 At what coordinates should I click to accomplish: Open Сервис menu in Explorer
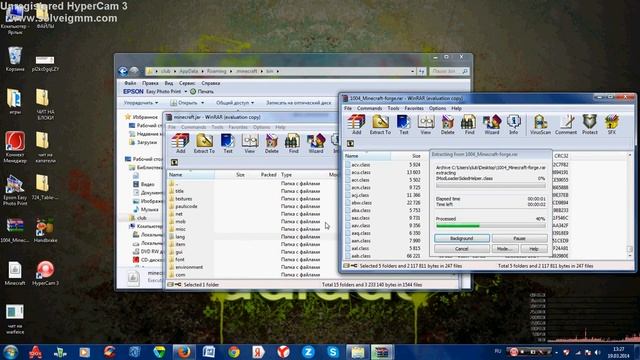coord(187,83)
